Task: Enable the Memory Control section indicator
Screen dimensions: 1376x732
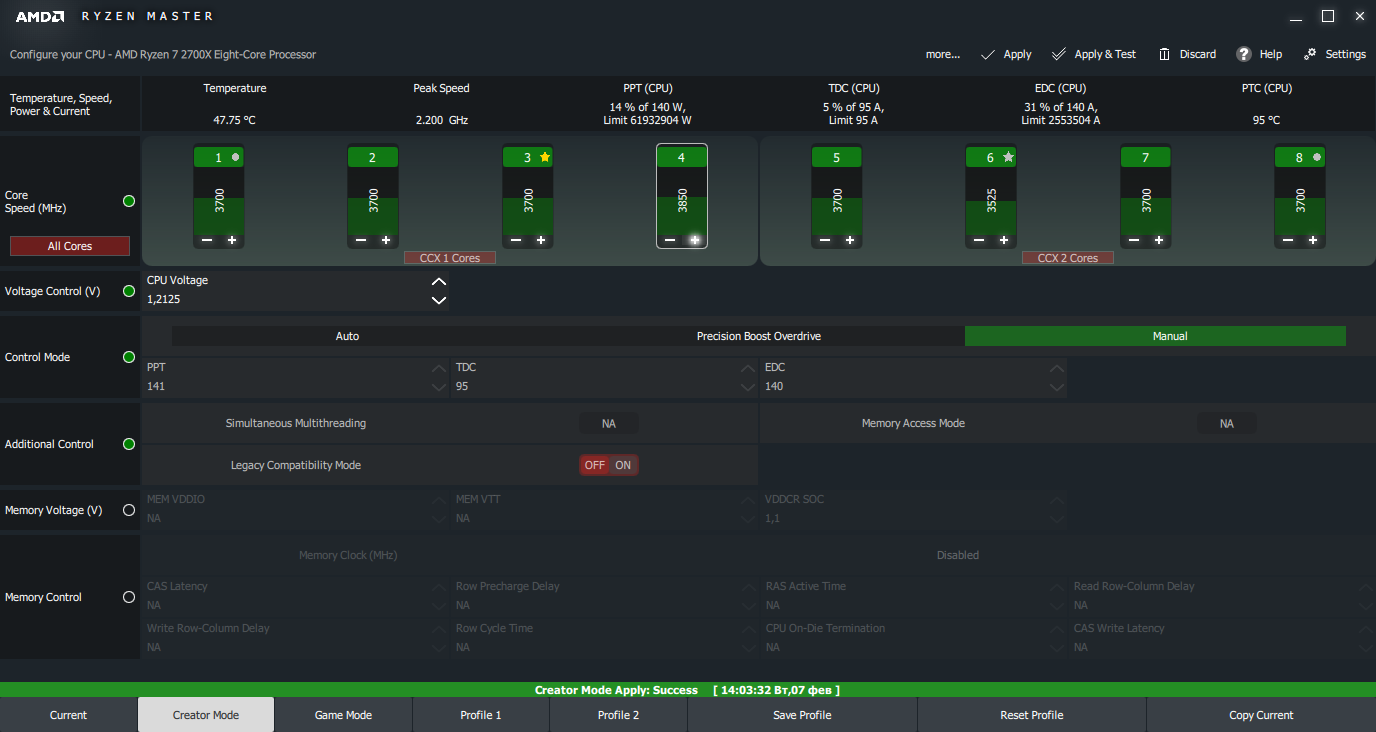Action: point(129,597)
